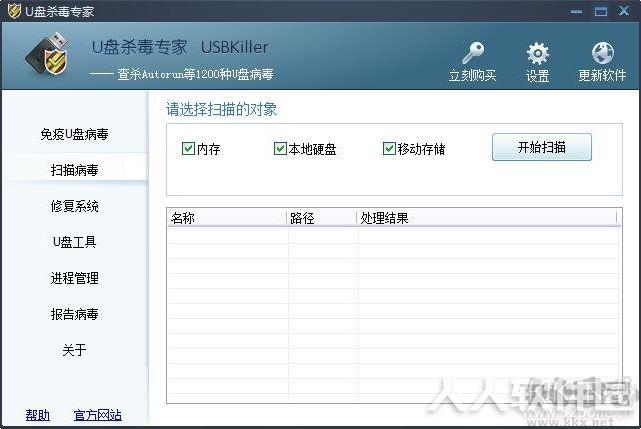Start scanning with 开始扫描 button
The width and height of the screenshot is (641, 429).
click(x=542, y=147)
